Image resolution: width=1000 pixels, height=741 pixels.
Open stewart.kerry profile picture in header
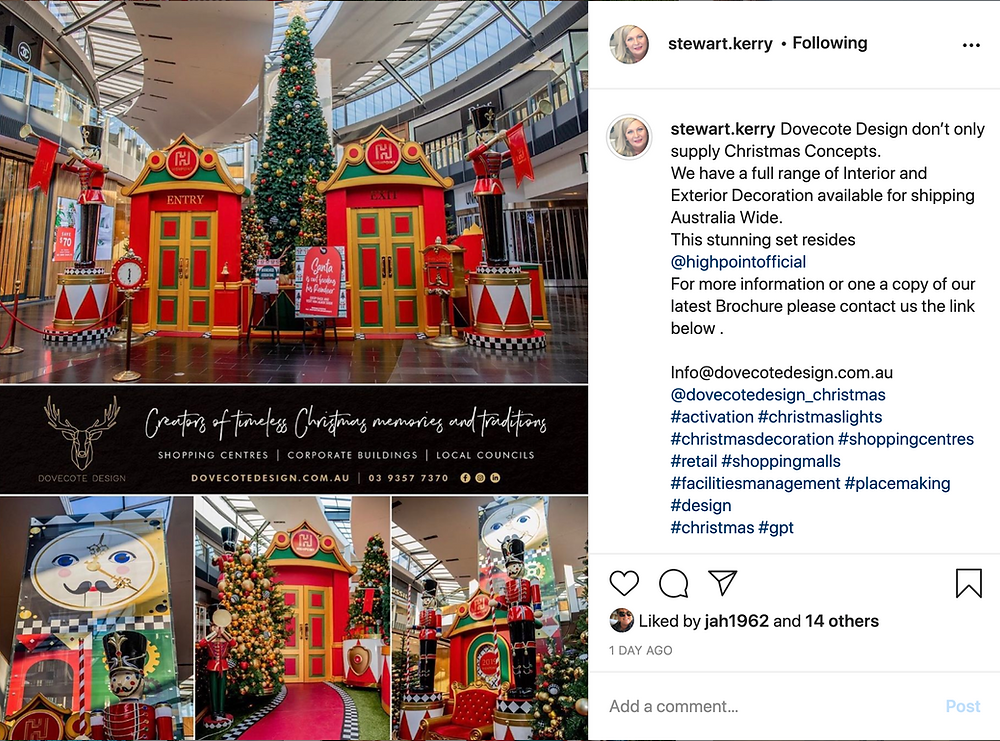tap(629, 44)
